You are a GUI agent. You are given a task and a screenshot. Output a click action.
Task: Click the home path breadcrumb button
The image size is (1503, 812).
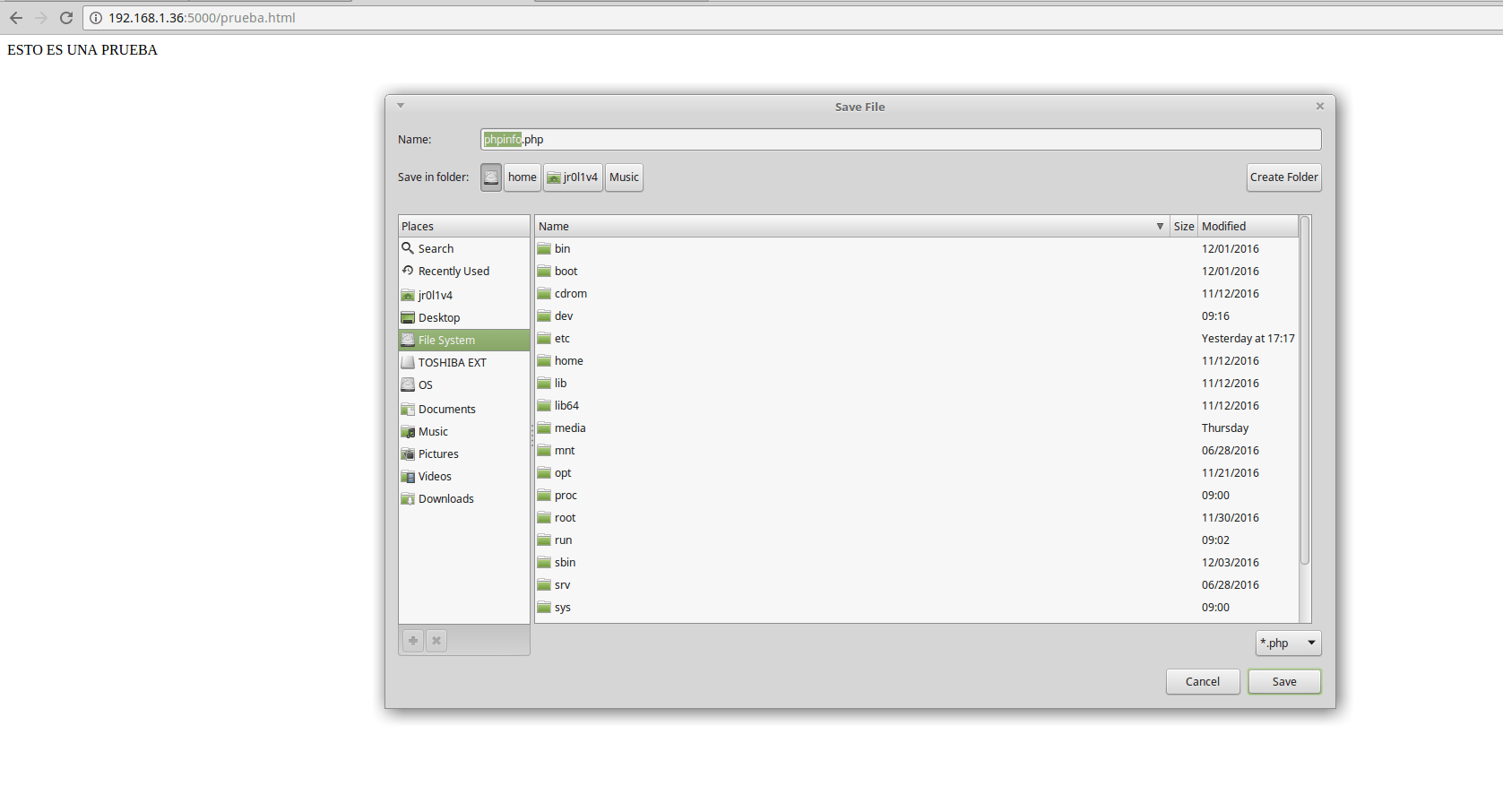click(x=522, y=177)
